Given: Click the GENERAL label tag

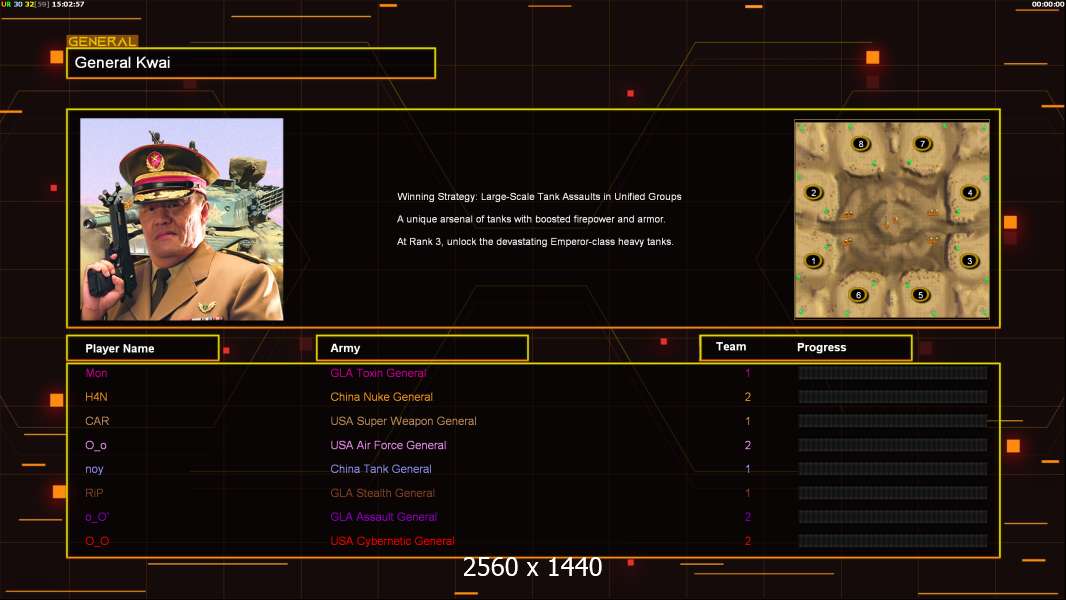Looking at the screenshot, I should (x=102, y=41).
